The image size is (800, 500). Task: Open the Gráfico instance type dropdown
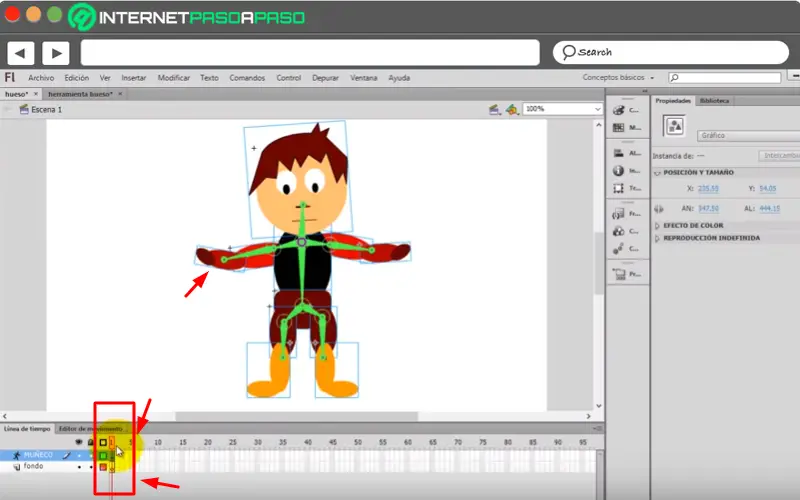[748, 136]
